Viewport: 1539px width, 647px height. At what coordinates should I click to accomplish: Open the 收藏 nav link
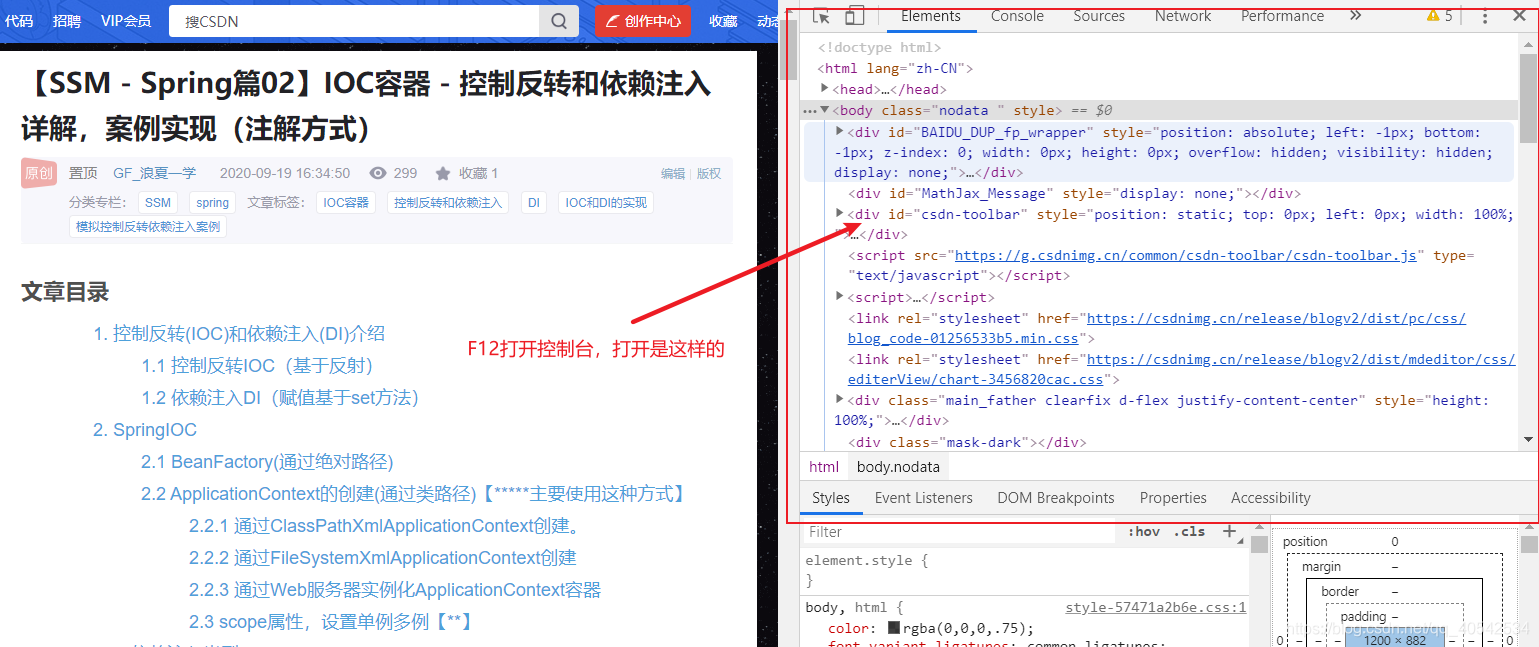coord(723,21)
